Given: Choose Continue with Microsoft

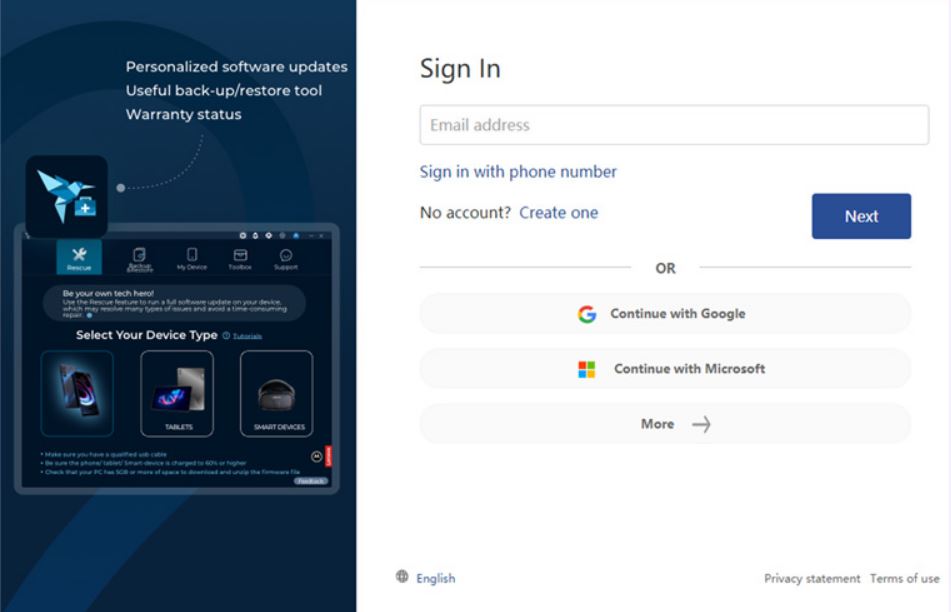Looking at the screenshot, I should point(665,369).
